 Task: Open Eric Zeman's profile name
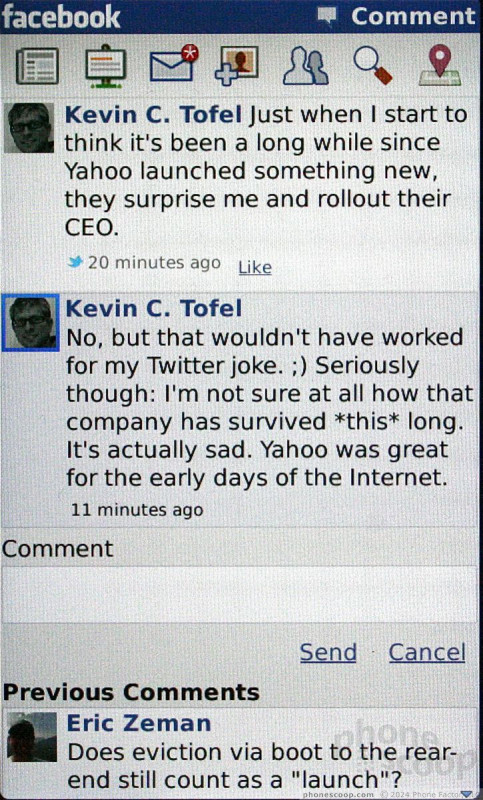coord(139,723)
